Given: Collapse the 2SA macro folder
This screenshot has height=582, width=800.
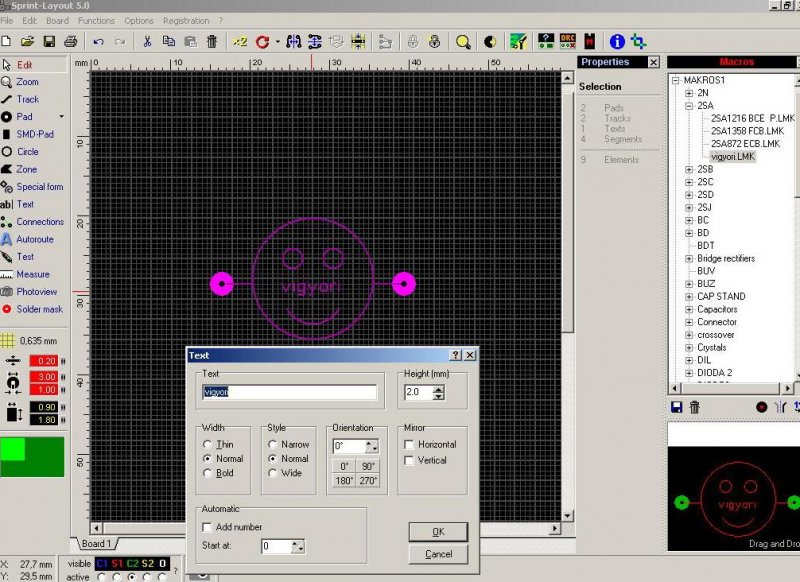Looking at the screenshot, I should (689, 106).
